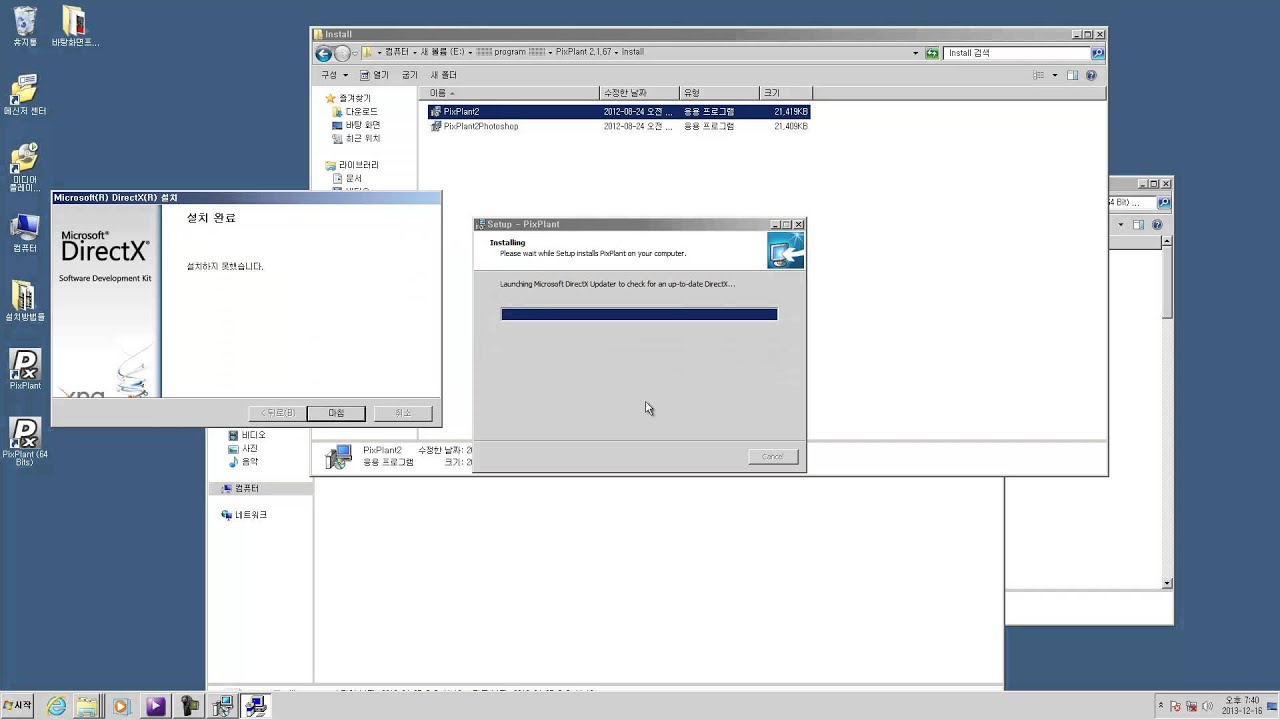Screen dimensions: 1280x720
Task: Click the search icon in background right window
Action: (x=1163, y=203)
